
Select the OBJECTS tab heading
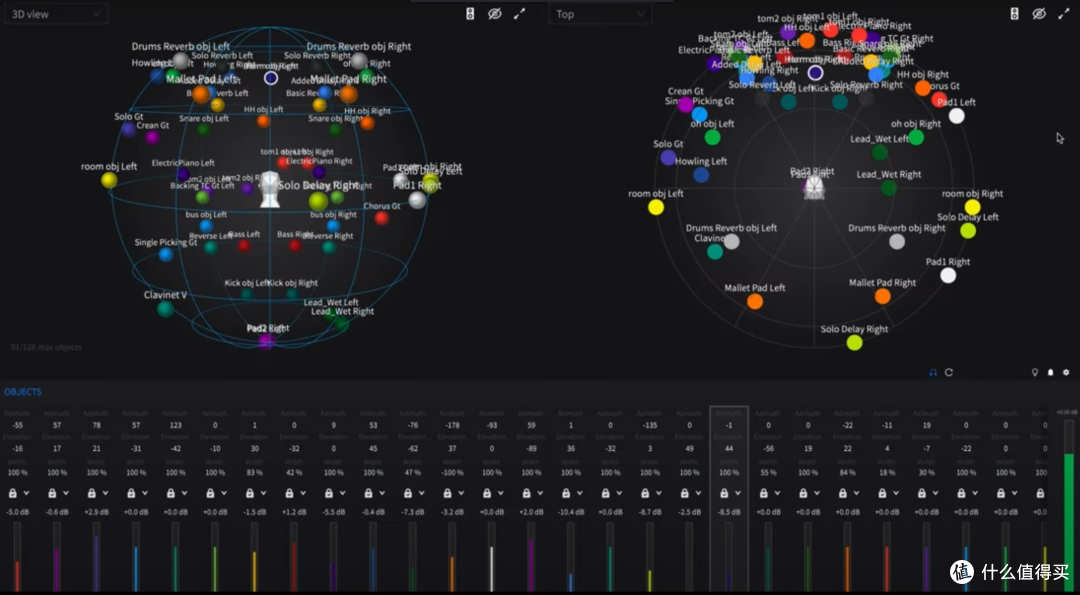click(x=23, y=392)
